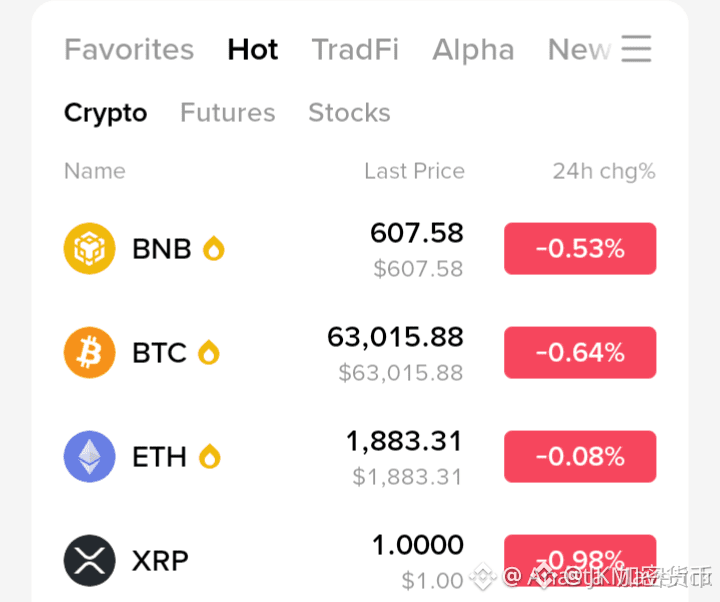Sort by 24h chg% column header
The width and height of the screenshot is (720, 602).
[604, 172]
